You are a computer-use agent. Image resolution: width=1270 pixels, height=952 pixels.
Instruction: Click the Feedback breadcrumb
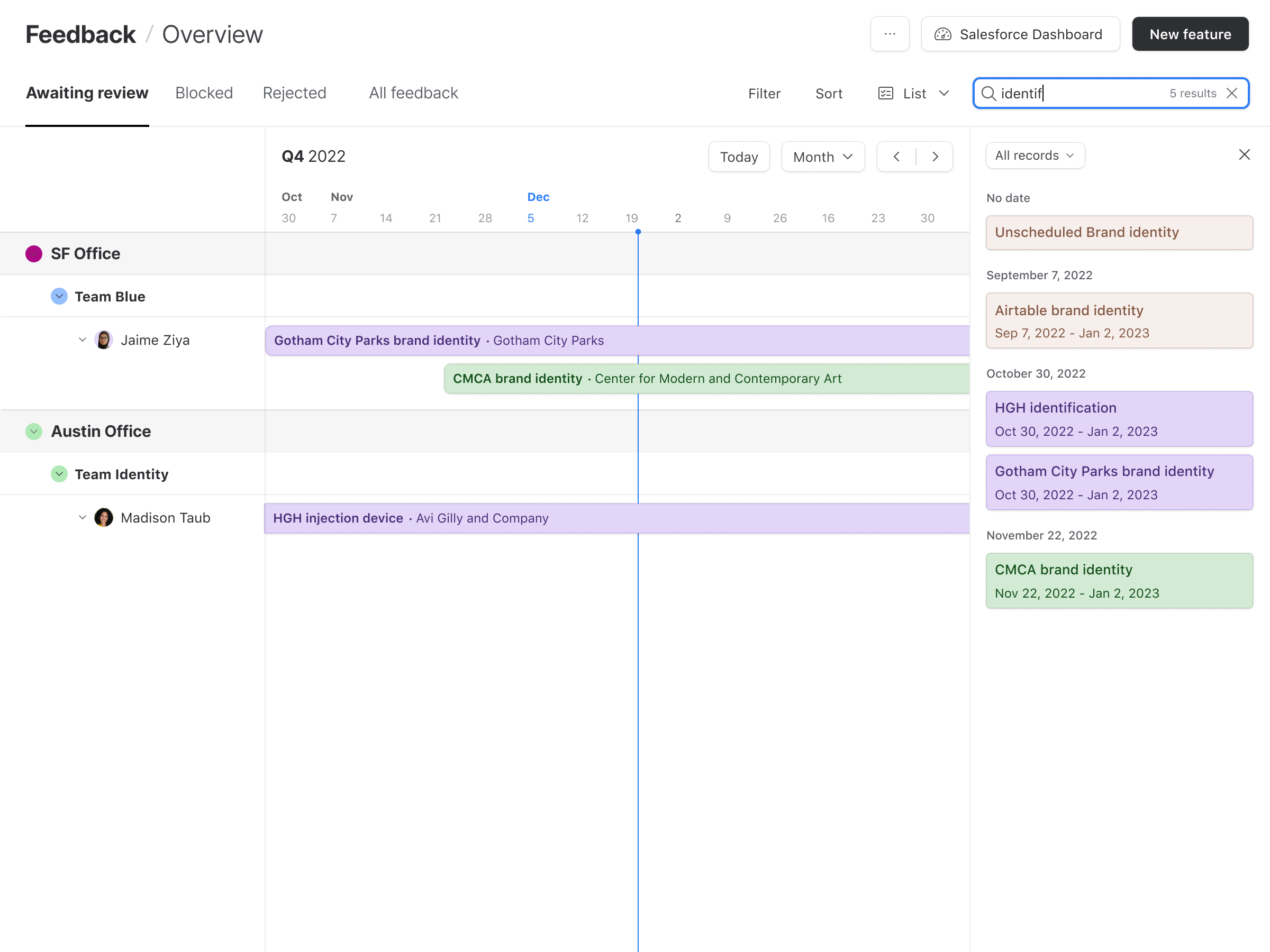pyautogui.click(x=81, y=34)
